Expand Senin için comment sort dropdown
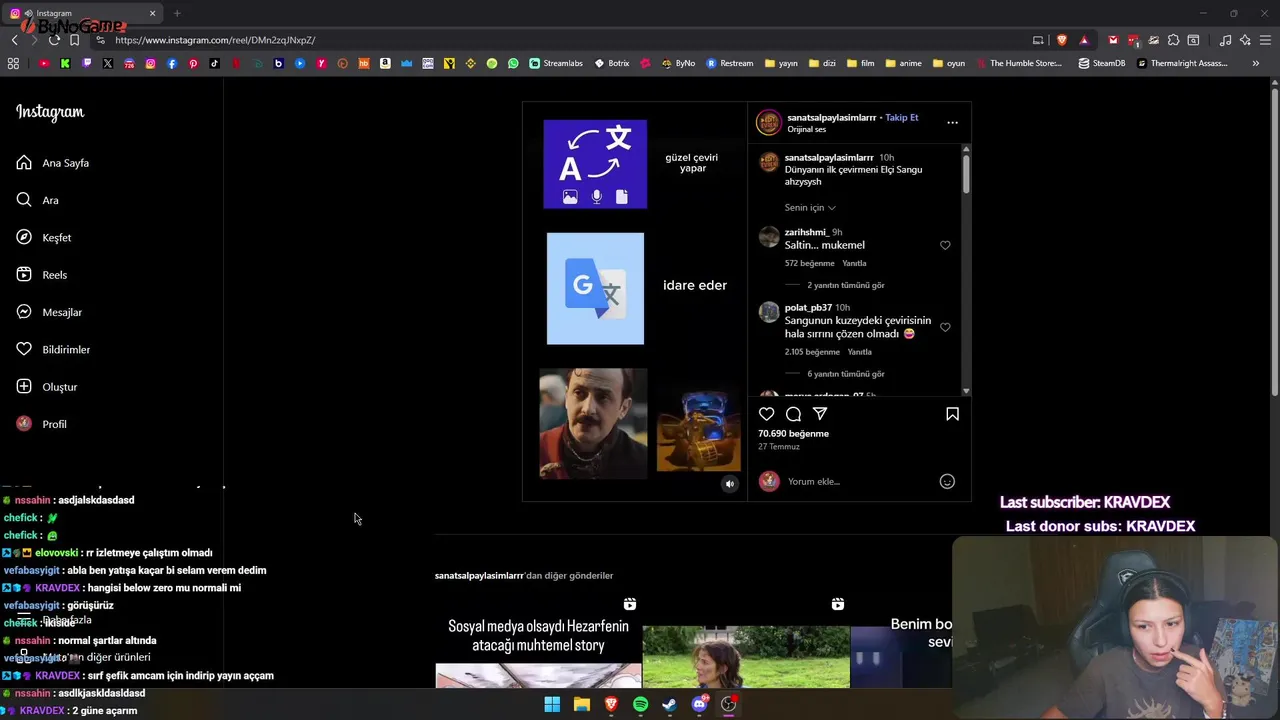Viewport: 1280px width, 720px height. (810, 207)
